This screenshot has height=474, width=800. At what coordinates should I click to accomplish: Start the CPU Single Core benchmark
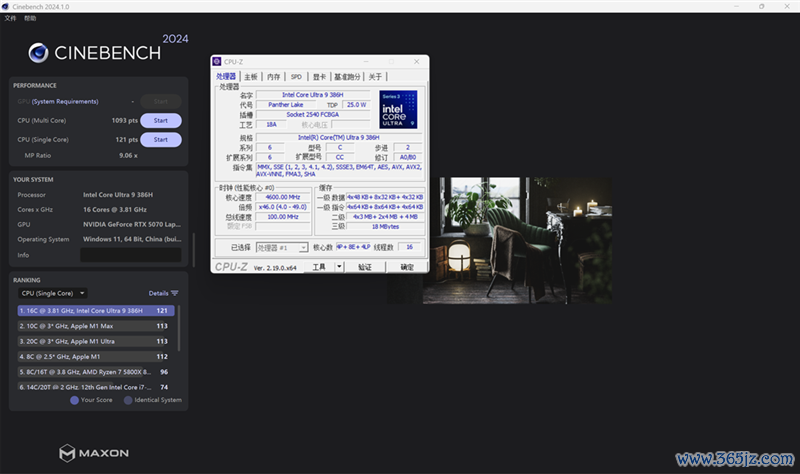click(x=161, y=139)
